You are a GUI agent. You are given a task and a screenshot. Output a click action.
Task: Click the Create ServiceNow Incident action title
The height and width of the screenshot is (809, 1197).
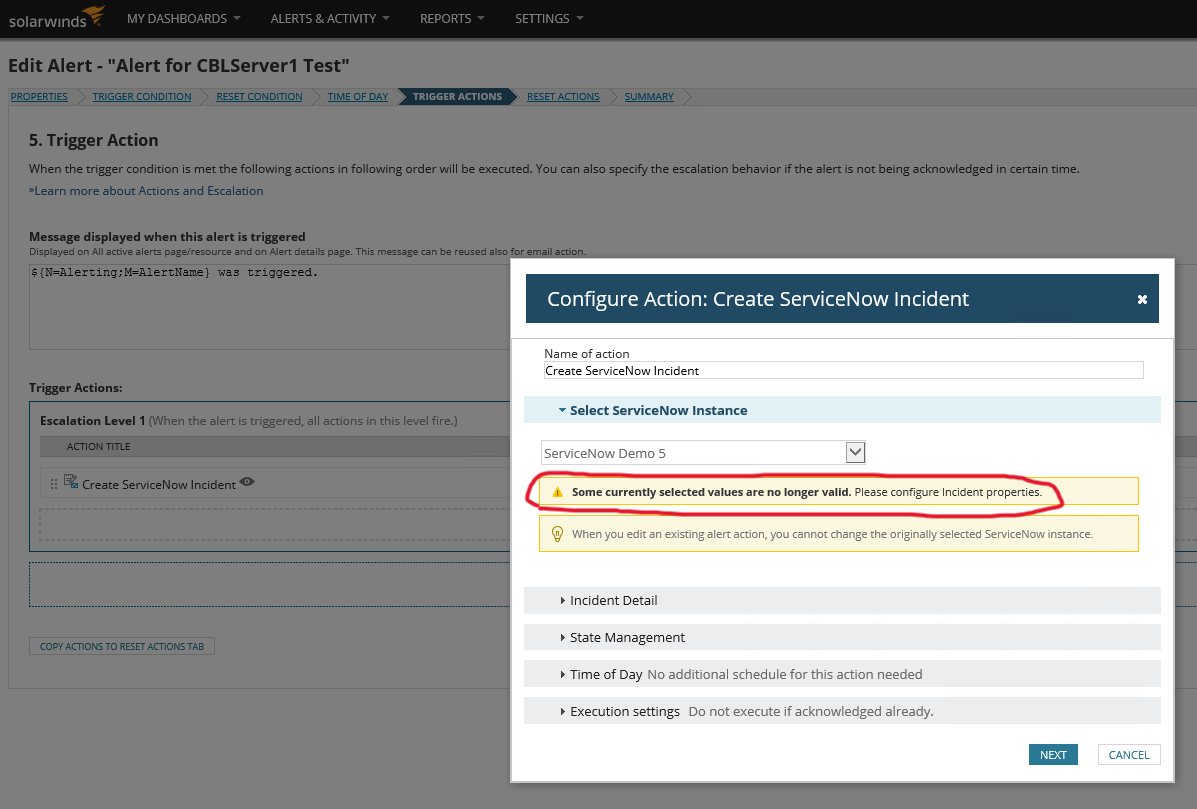[159, 485]
